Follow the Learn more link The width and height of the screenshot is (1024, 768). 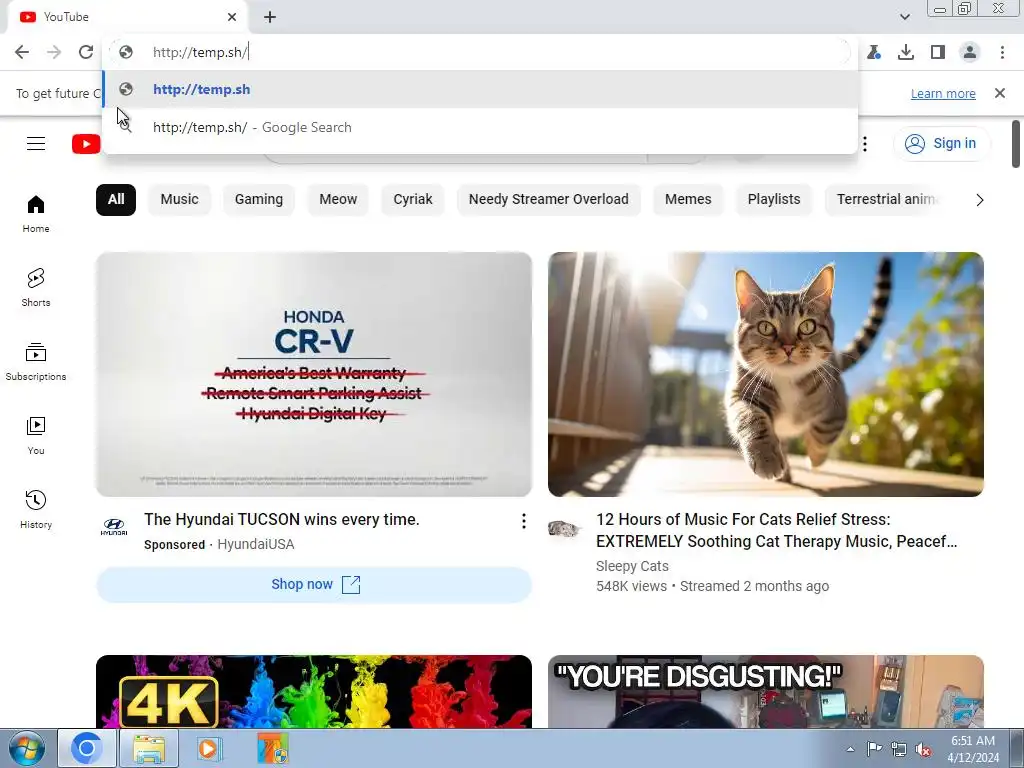pyautogui.click(x=943, y=93)
